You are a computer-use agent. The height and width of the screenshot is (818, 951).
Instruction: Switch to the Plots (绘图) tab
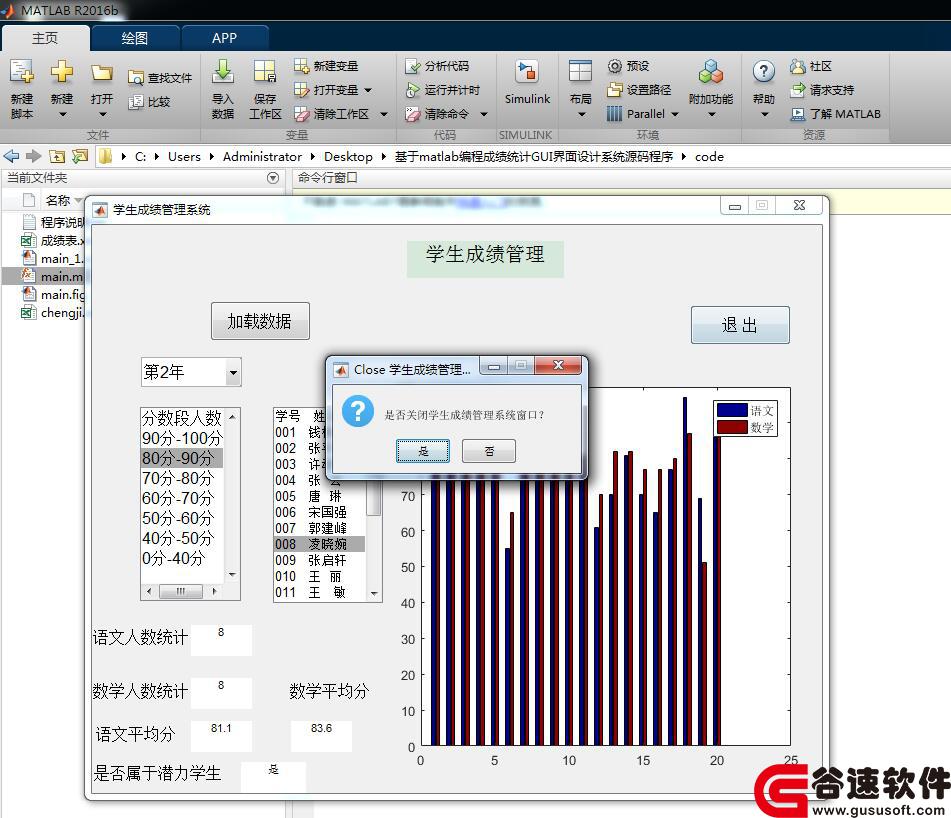pyautogui.click(x=135, y=38)
